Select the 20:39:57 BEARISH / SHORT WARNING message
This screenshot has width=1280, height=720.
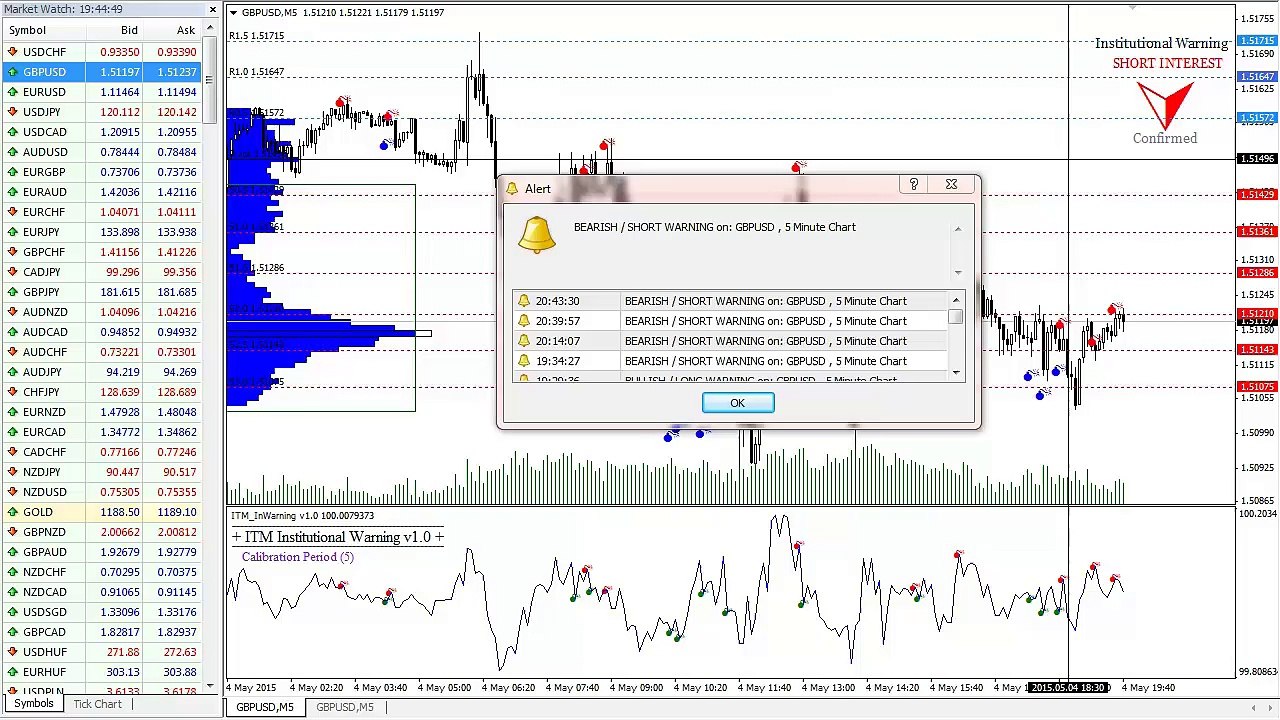(x=765, y=321)
